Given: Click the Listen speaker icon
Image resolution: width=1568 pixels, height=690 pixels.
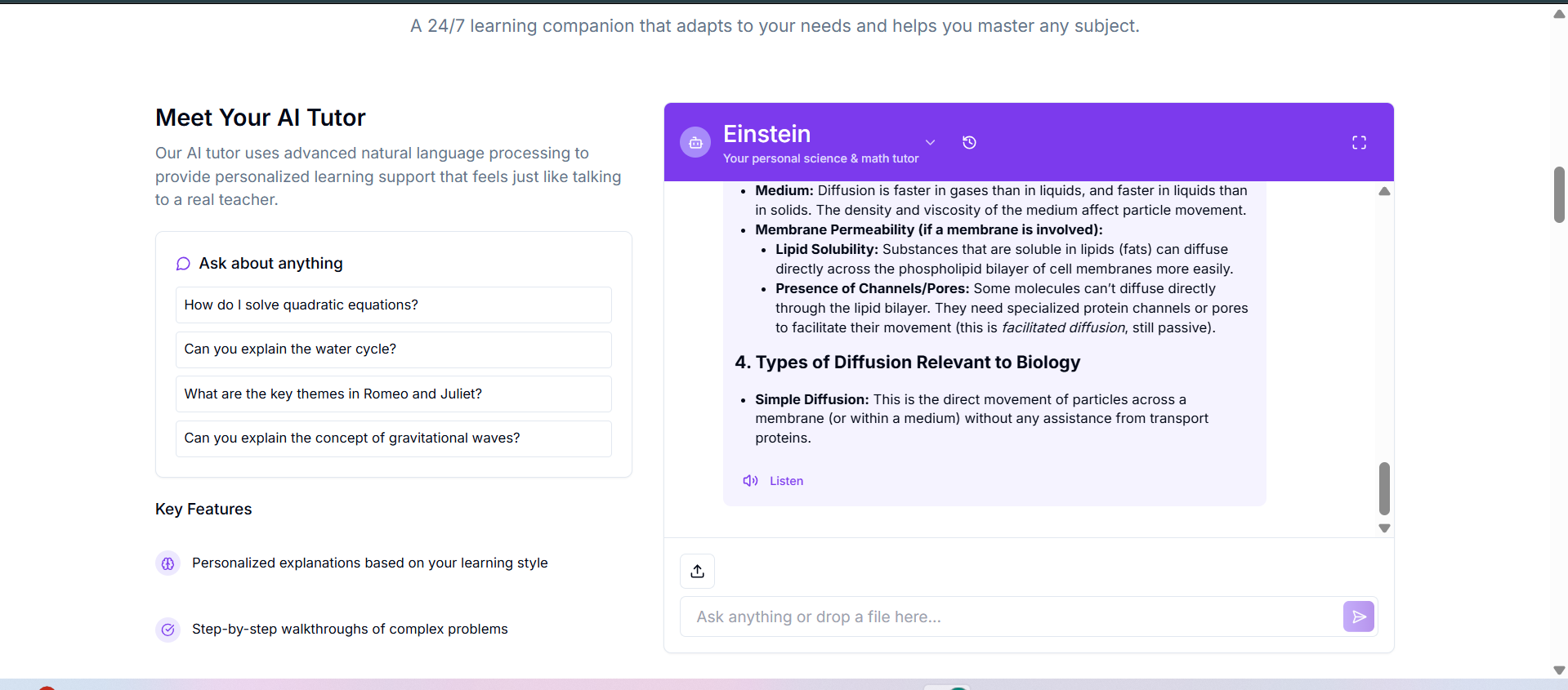Looking at the screenshot, I should point(750,481).
